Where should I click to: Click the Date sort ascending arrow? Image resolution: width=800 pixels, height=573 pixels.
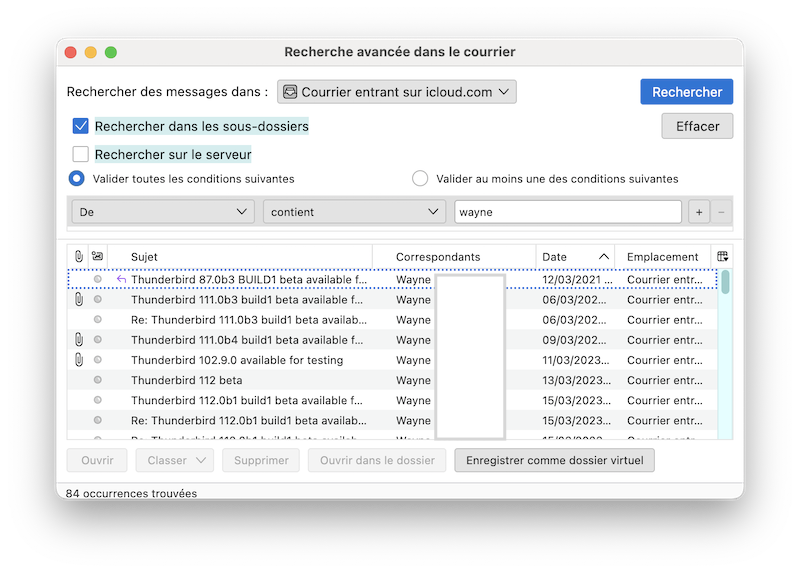(604, 256)
